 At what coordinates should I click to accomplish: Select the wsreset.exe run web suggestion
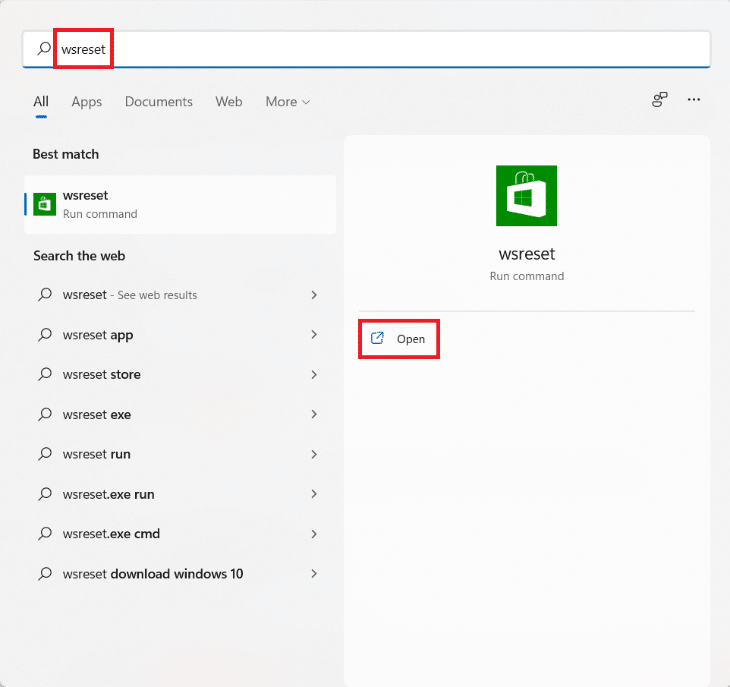click(108, 494)
